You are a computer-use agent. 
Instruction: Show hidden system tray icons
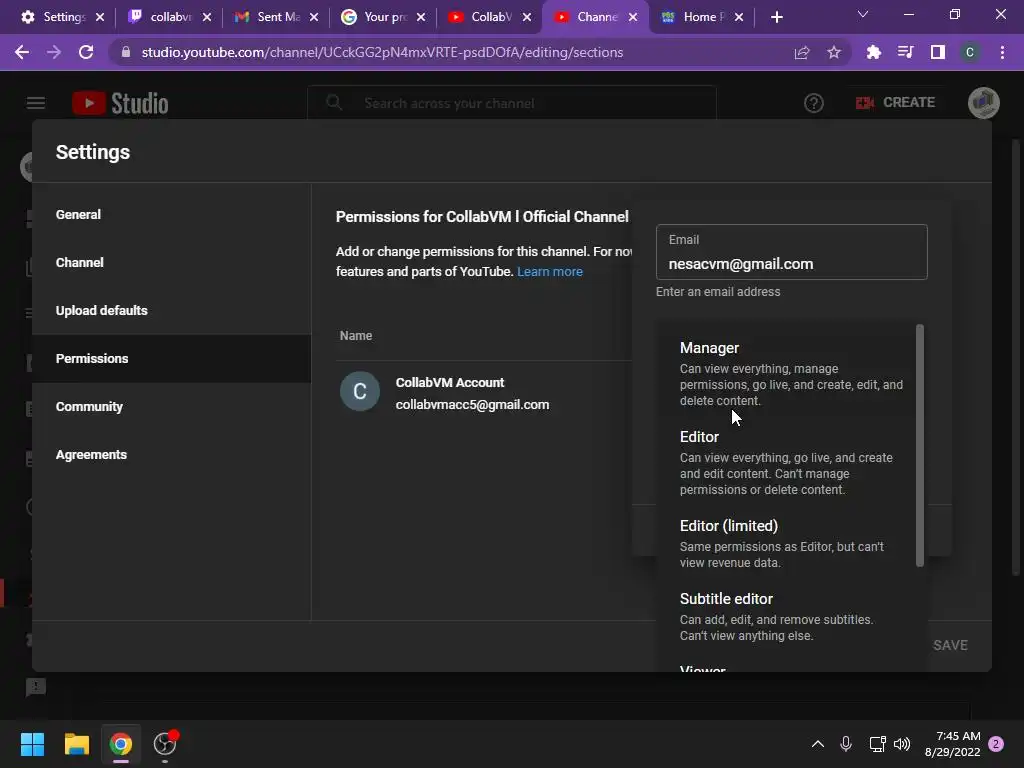pyautogui.click(x=818, y=744)
